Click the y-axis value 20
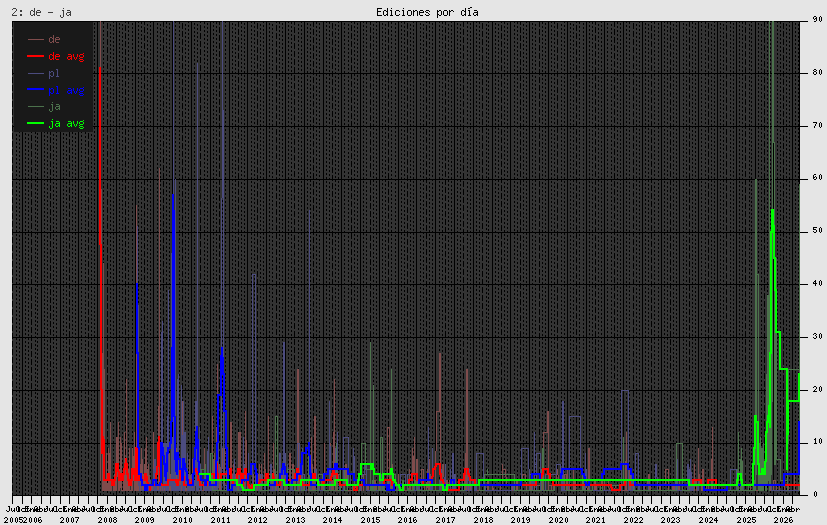This screenshot has height=525, width=827. tap(818, 389)
